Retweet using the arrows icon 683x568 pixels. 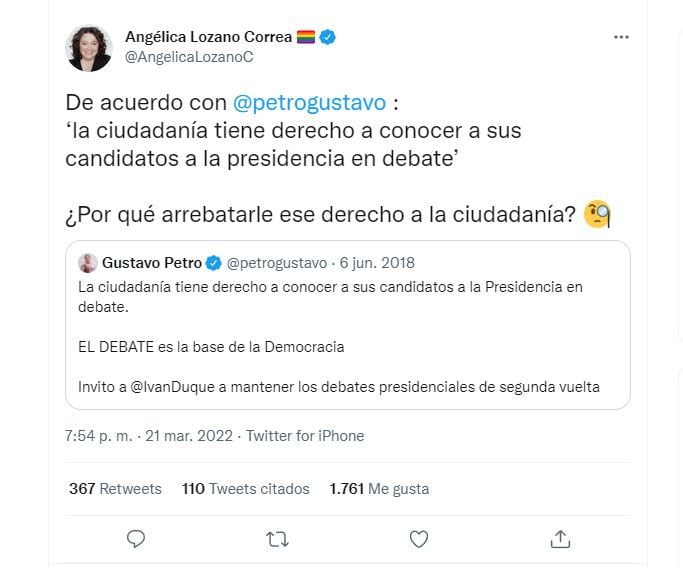[x=279, y=539]
